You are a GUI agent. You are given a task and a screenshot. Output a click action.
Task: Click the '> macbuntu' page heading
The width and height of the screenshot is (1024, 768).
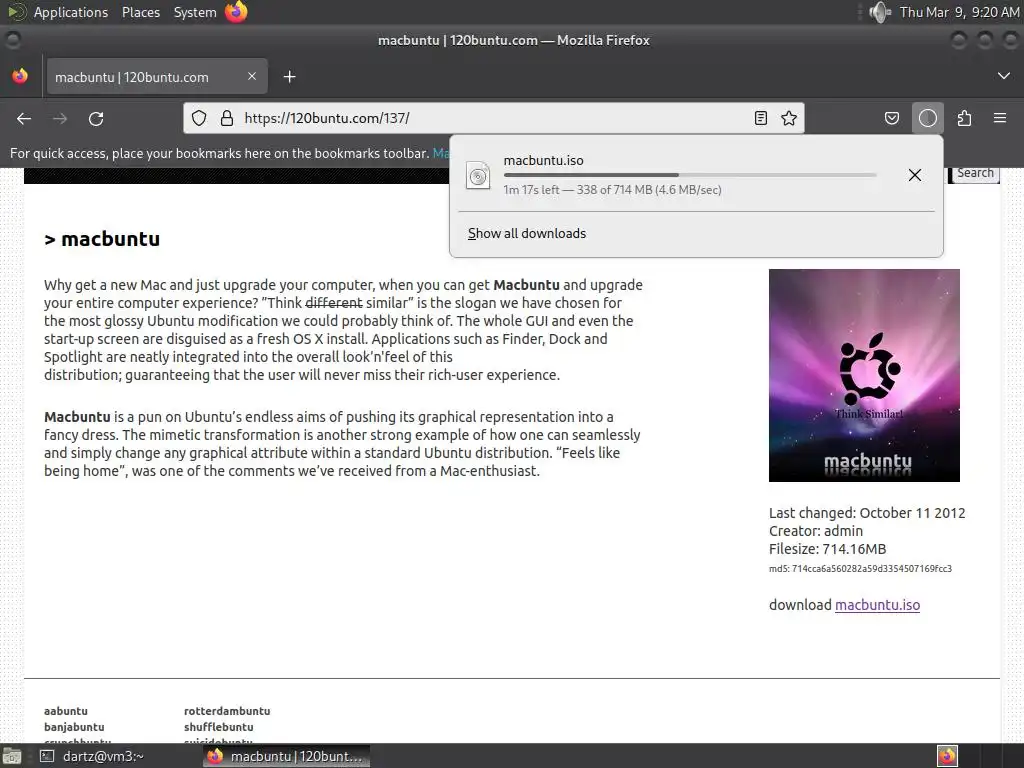102,239
